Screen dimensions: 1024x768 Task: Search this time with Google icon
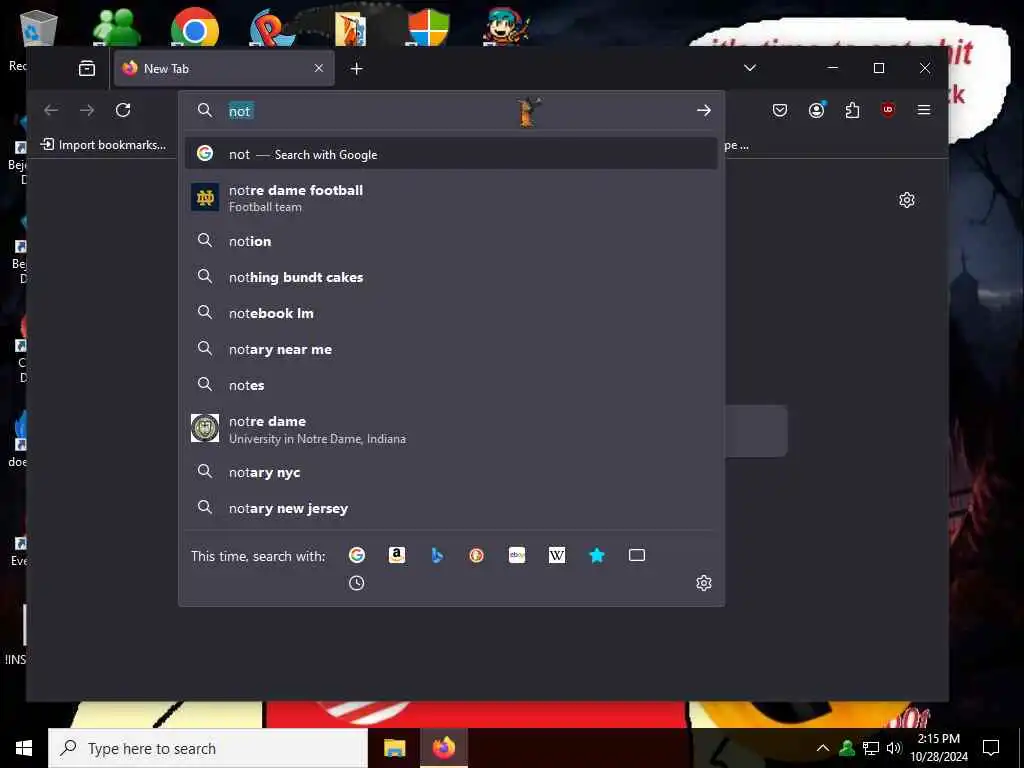click(357, 555)
